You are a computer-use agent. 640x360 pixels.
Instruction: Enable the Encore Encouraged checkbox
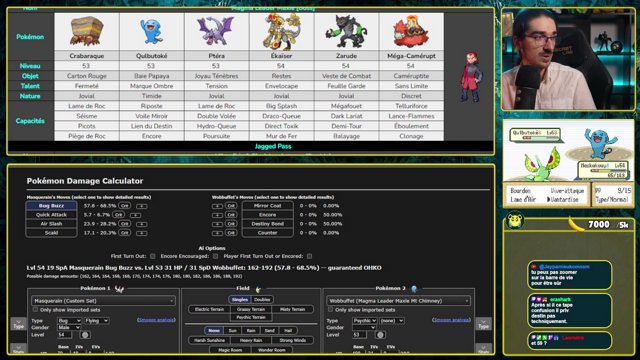point(216,256)
